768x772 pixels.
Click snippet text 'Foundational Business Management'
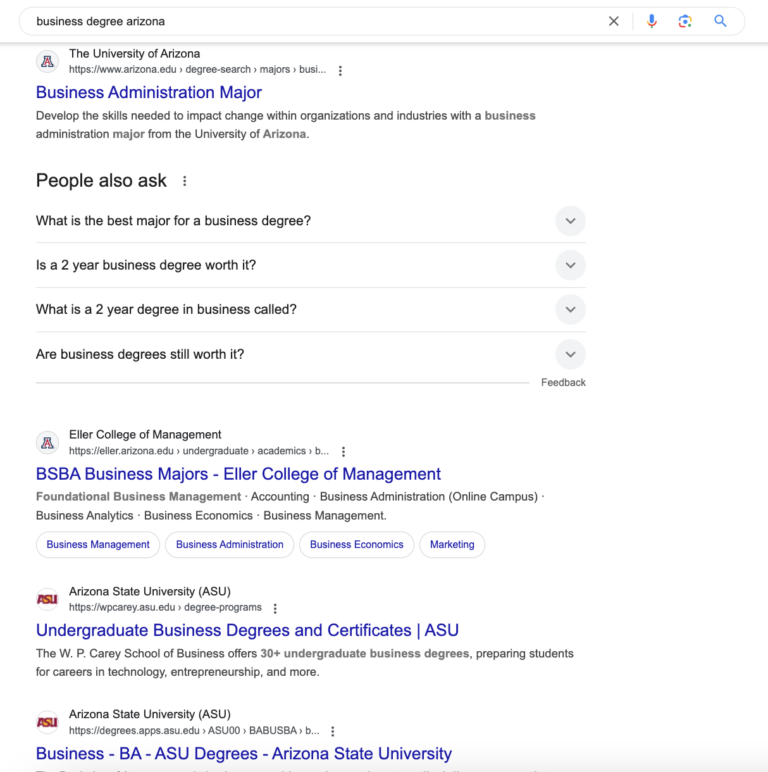138,497
